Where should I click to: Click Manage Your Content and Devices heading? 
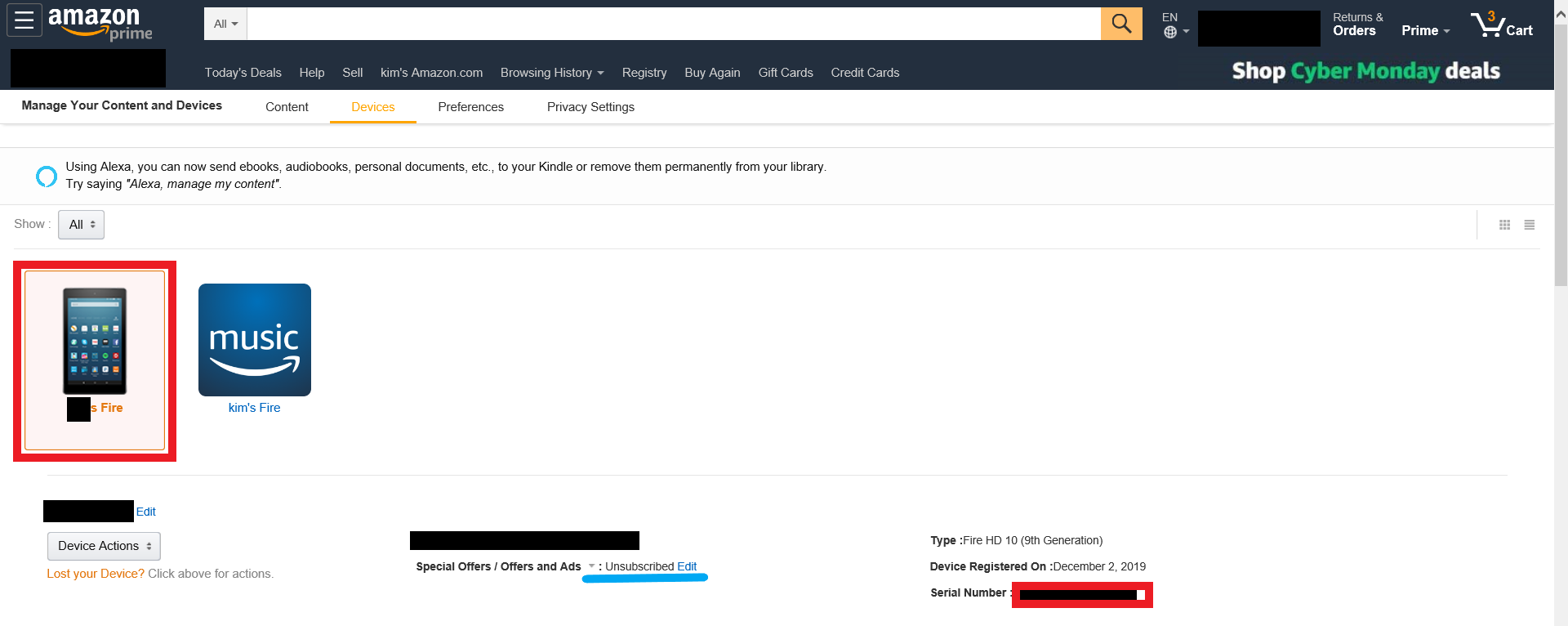[x=122, y=105]
